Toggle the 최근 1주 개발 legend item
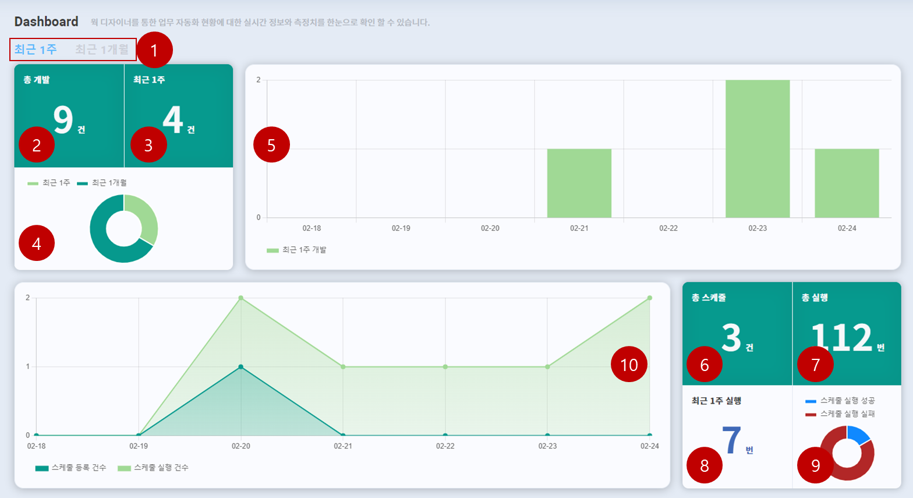913x498 pixels. (x=296, y=250)
